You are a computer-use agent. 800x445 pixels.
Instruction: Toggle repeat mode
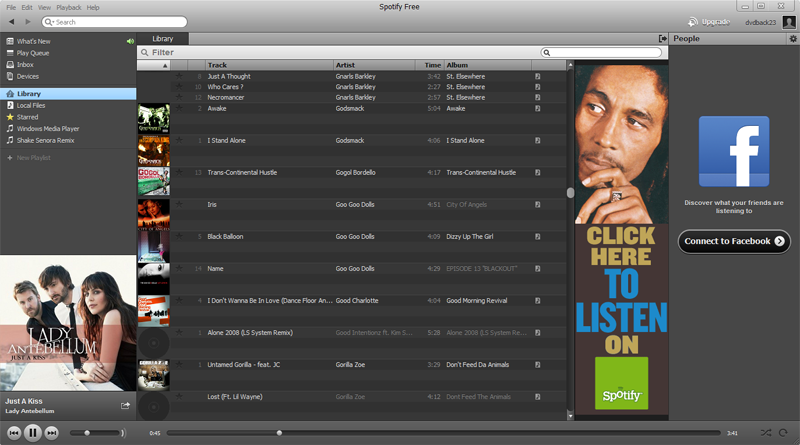click(783, 433)
